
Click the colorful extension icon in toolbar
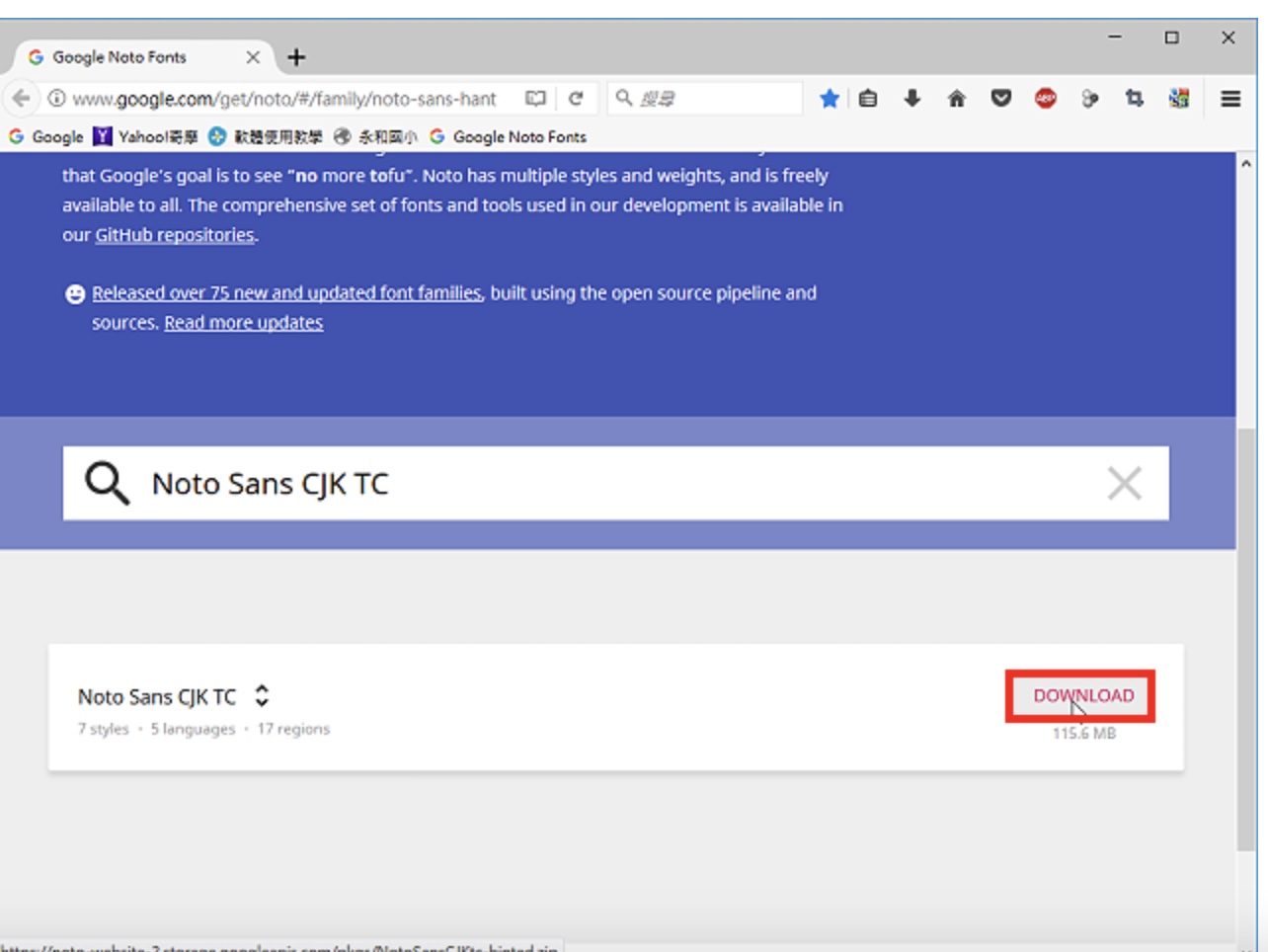click(x=1179, y=98)
